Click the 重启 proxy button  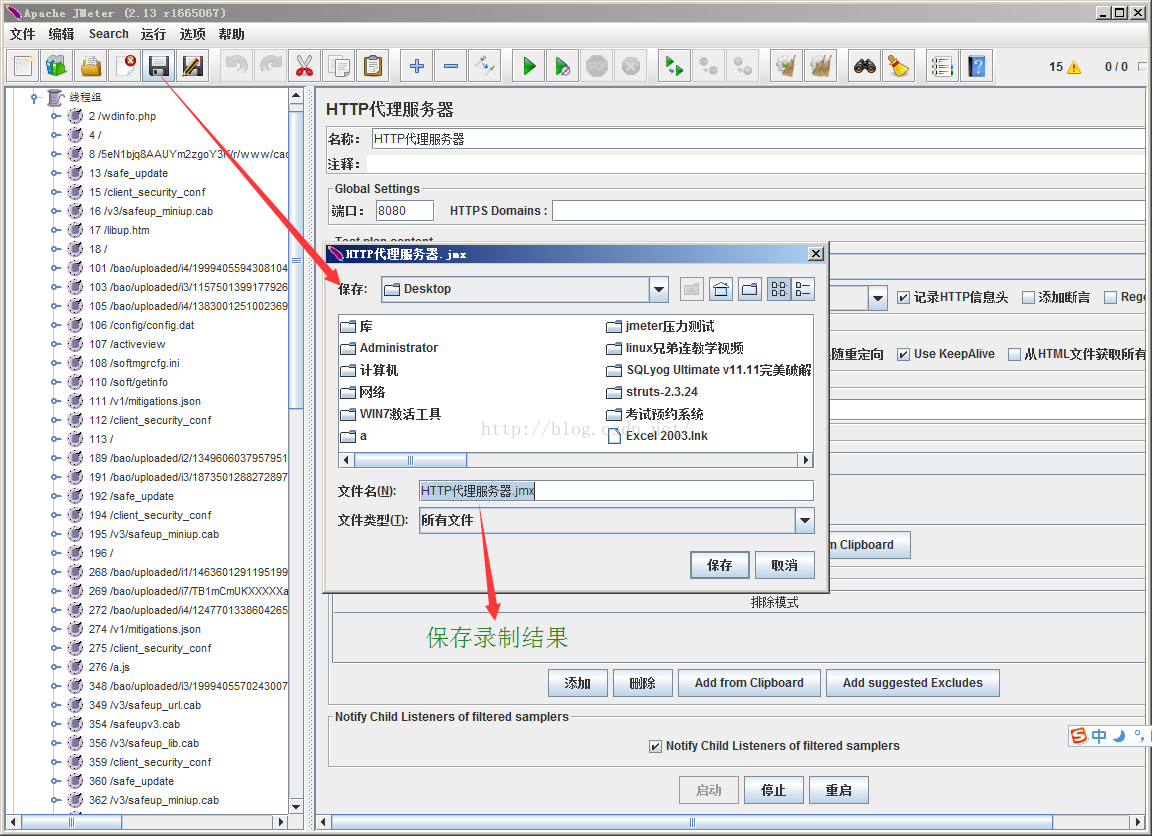(x=838, y=790)
